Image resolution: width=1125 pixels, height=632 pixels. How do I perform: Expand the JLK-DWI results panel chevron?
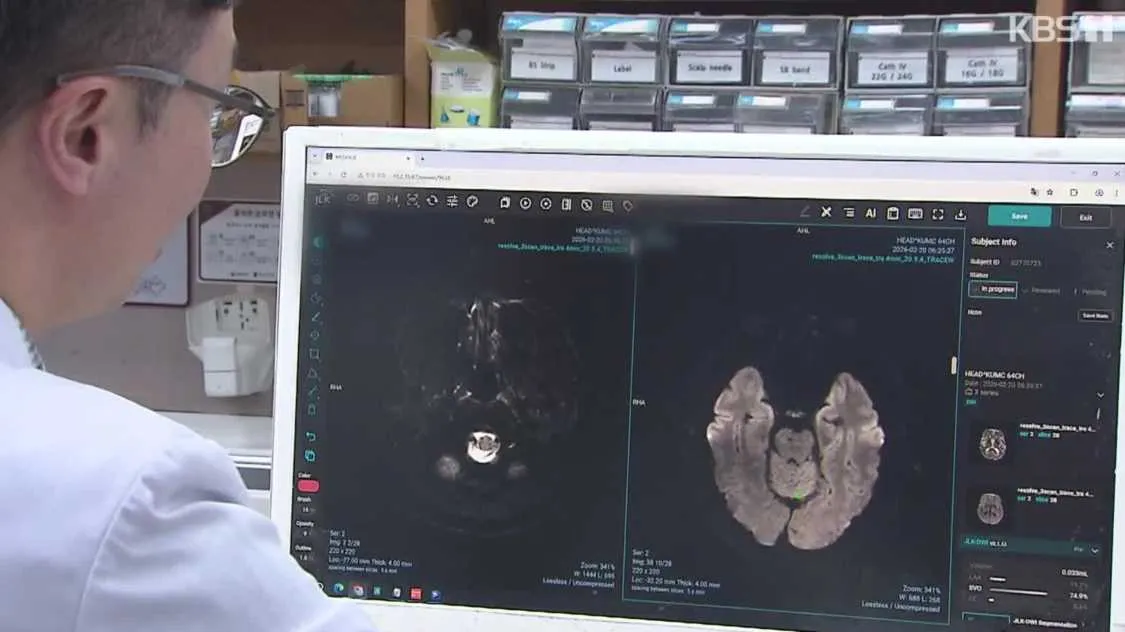coord(1095,550)
